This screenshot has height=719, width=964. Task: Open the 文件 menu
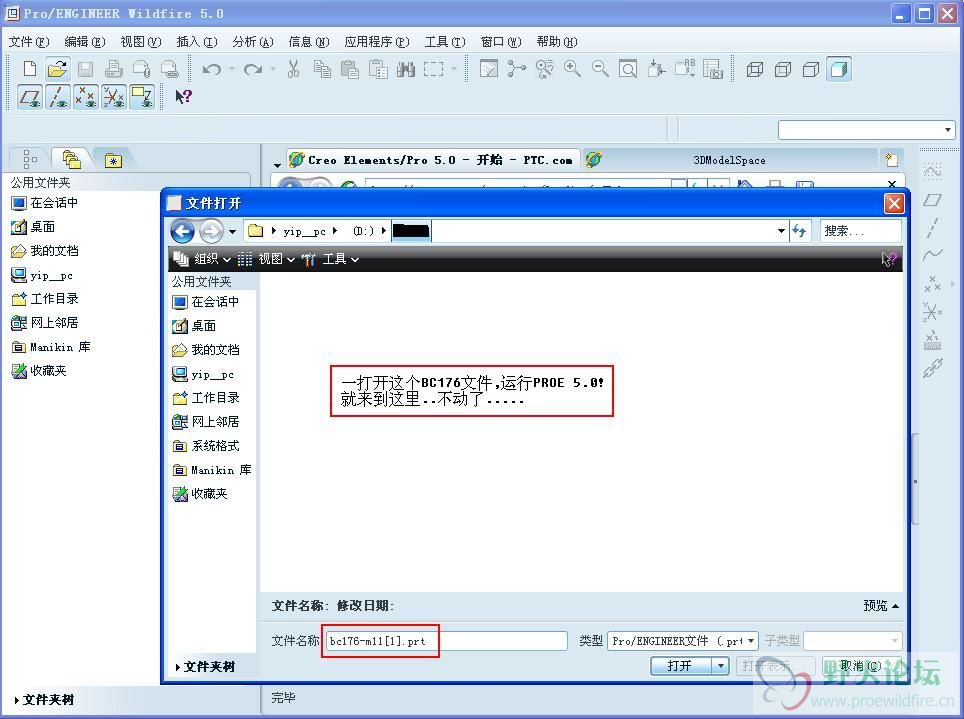coord(29,42)
